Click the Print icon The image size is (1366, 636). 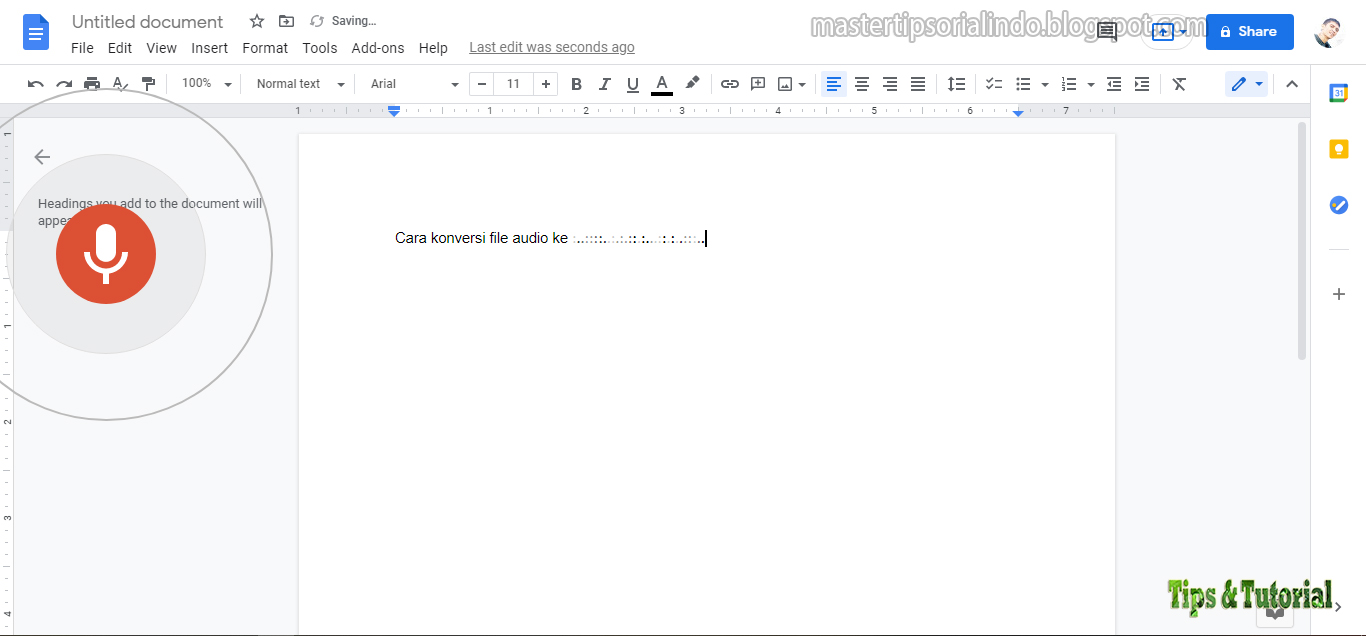[x=91, y=84]
